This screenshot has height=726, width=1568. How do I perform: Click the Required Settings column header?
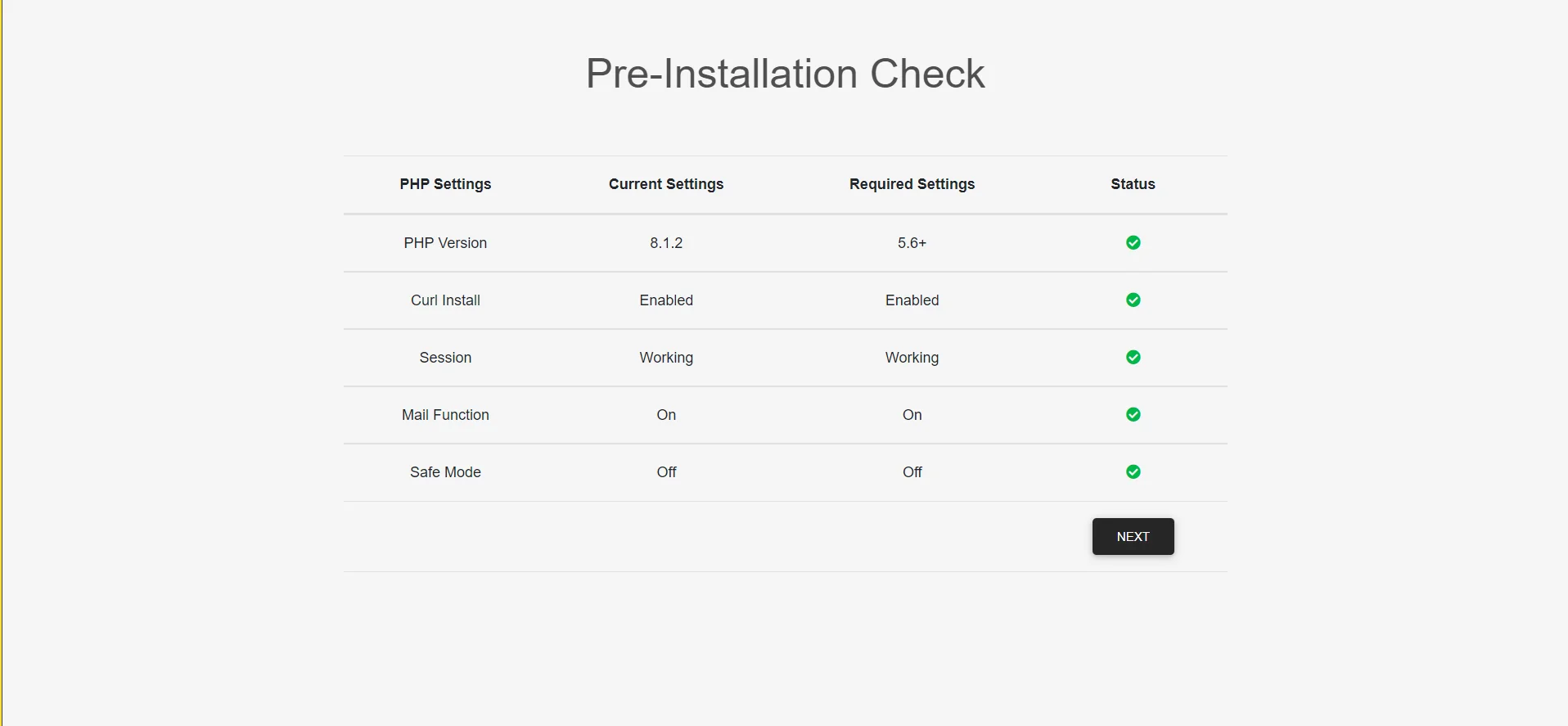click(912, 184)
